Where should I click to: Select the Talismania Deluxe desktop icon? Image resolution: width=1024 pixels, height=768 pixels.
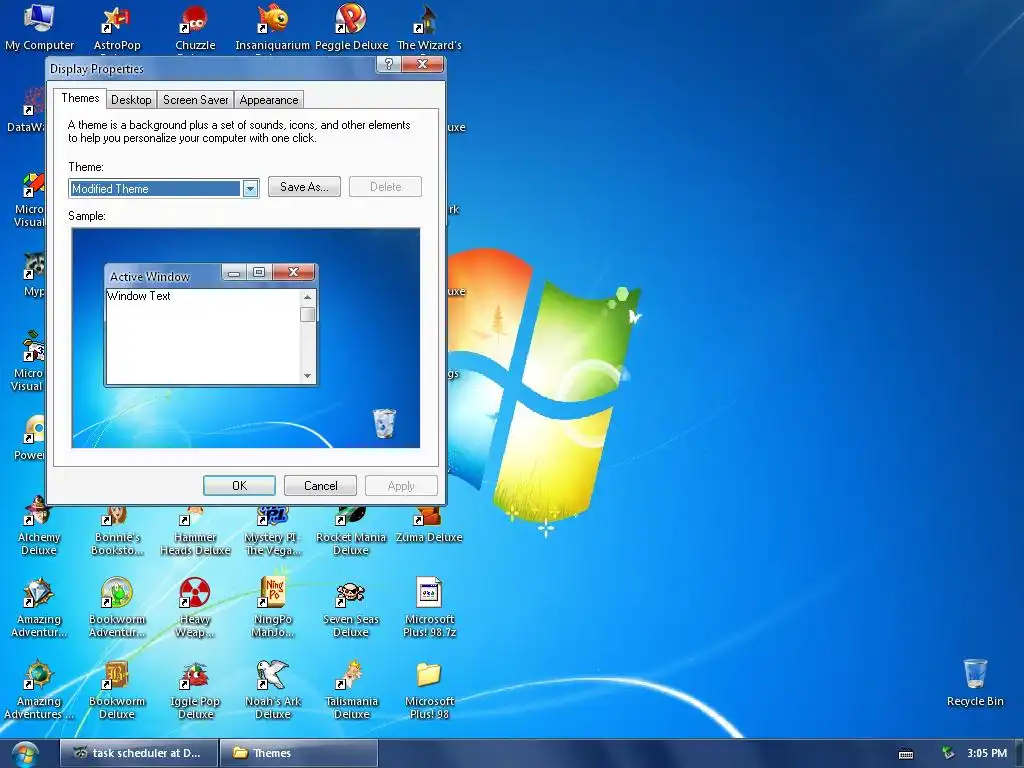(x=351, y=690)
